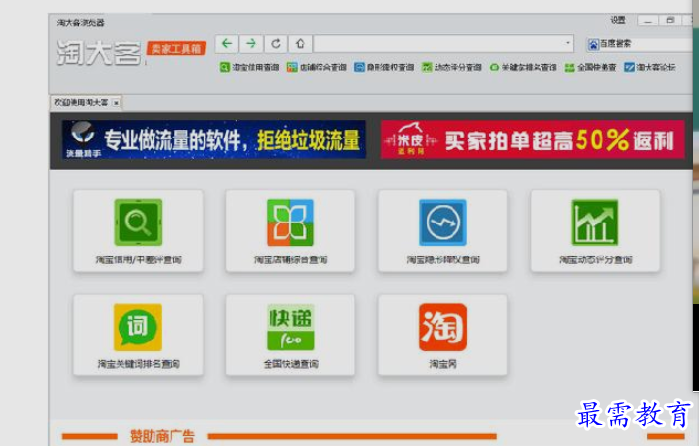Expand the address bar dropdown arrow
699x446 pixels.
567,43
